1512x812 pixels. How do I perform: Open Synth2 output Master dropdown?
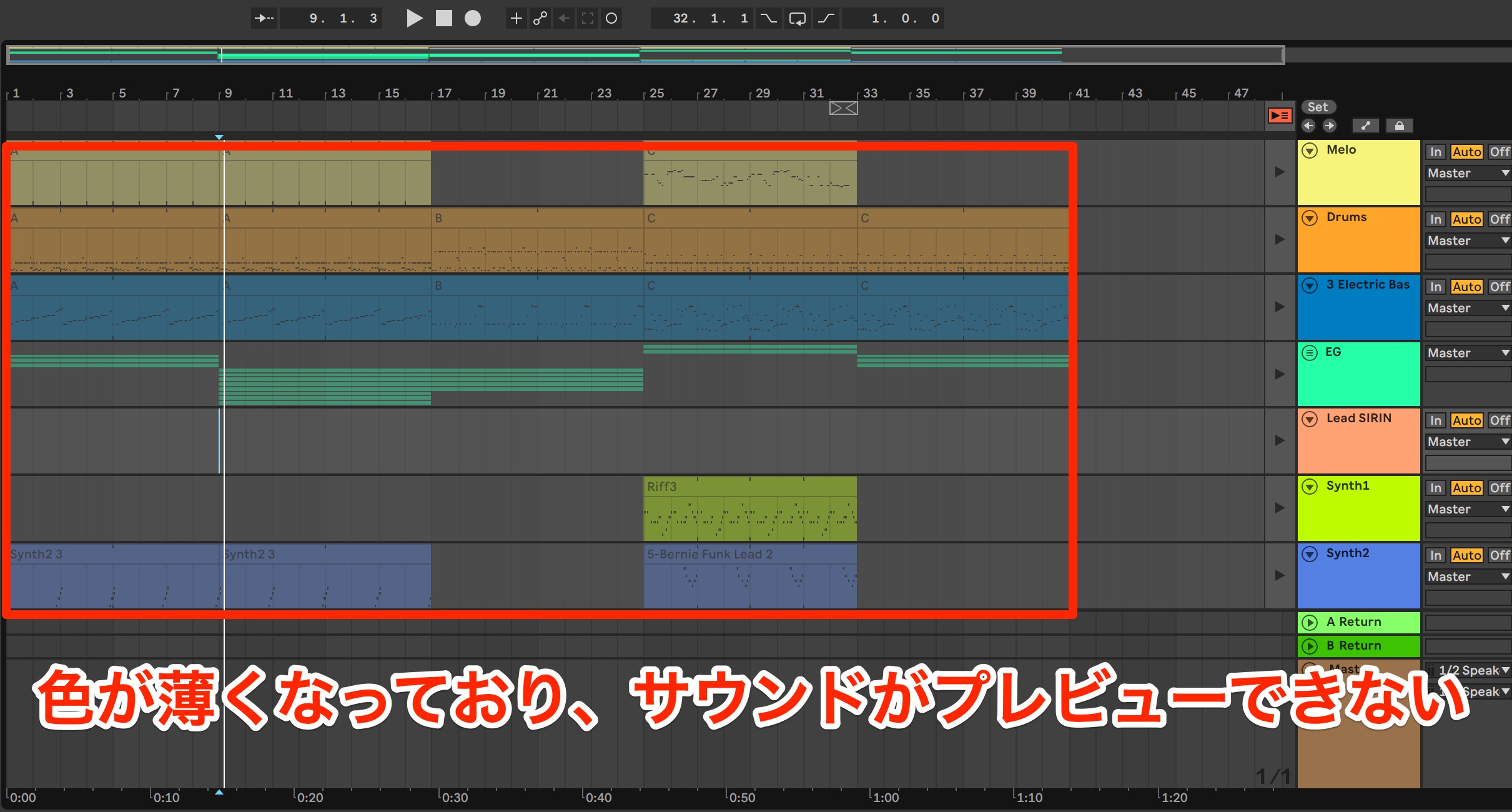(x=1468, y=577)
